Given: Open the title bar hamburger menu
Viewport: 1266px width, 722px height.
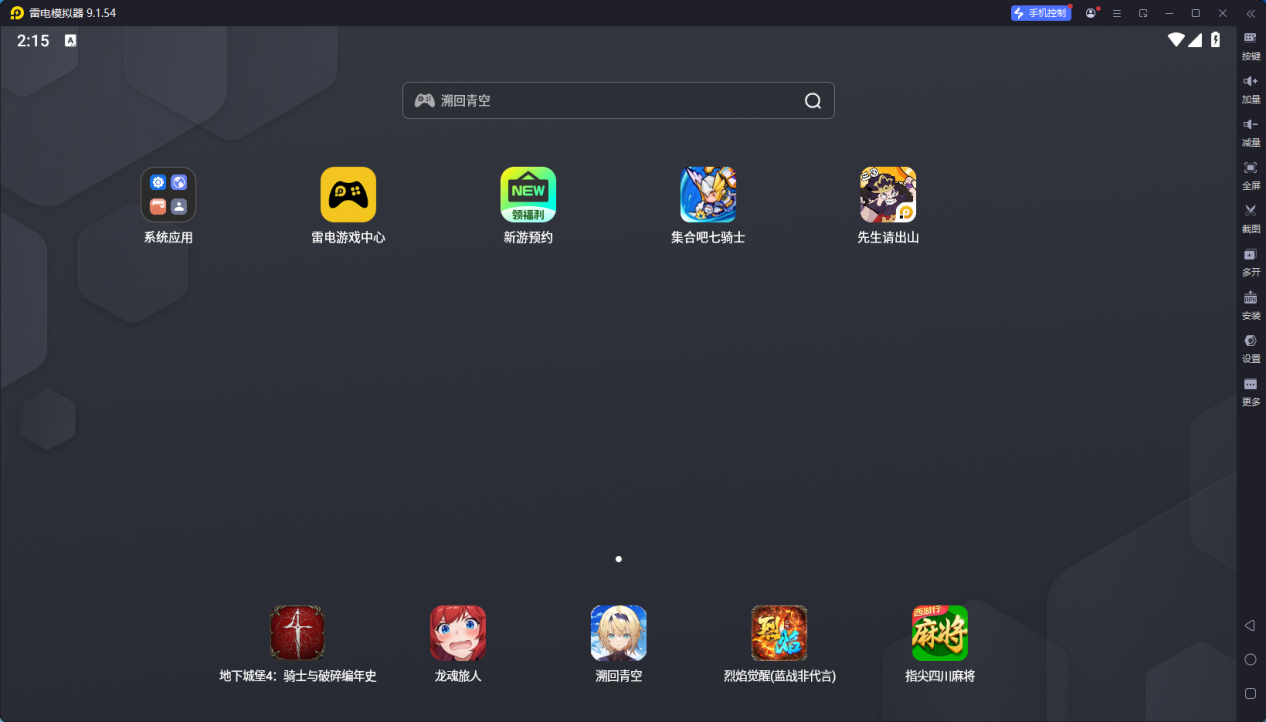Looking at the screenshot, I should [x=1117, y=13].
